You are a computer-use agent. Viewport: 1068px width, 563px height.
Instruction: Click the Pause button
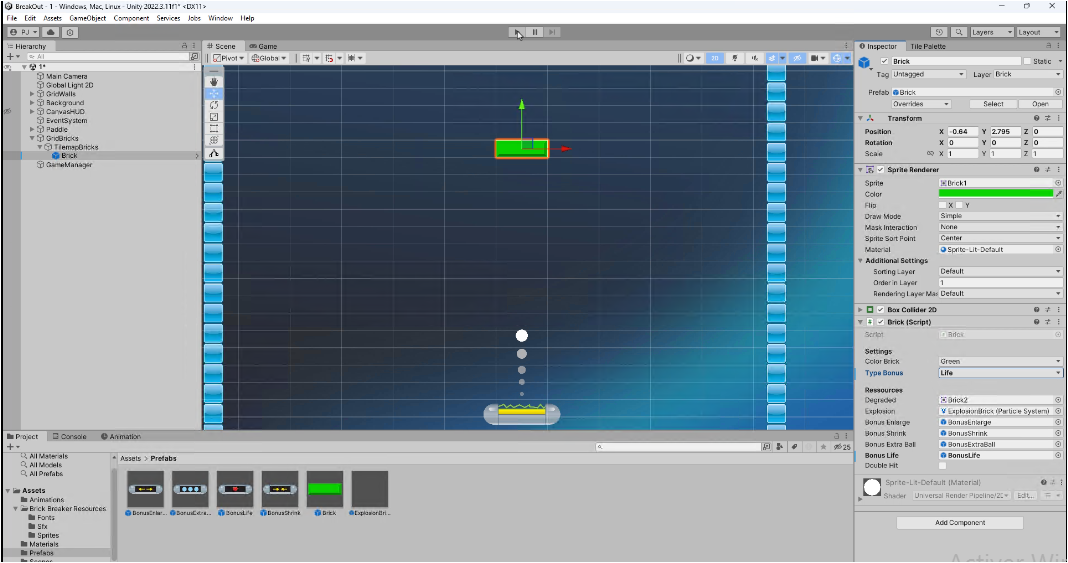click(x=535, y=32)
